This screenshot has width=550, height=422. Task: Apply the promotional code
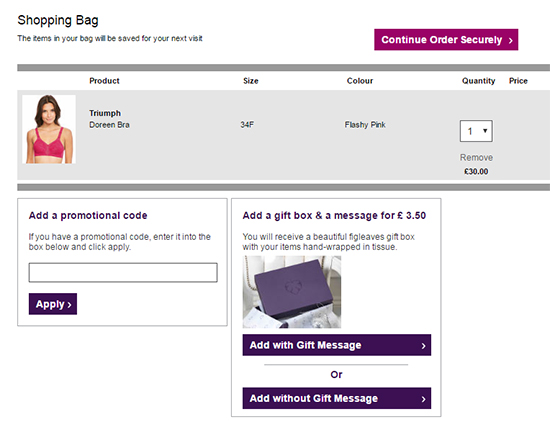point(53,304)
